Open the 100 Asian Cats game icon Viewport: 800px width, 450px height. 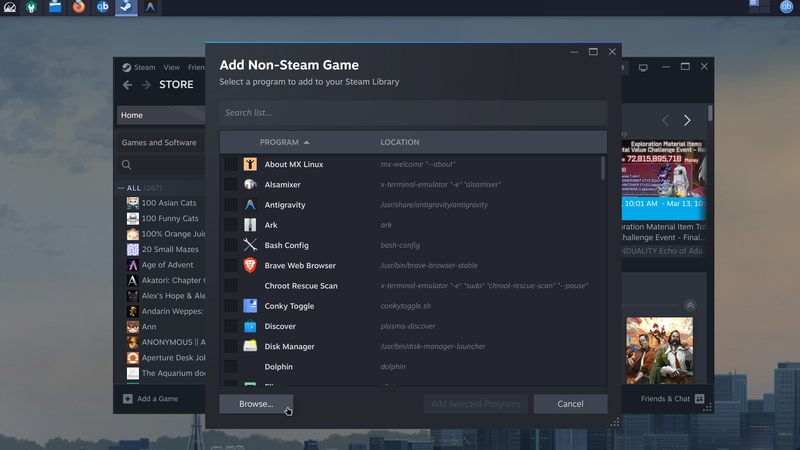click(x=133, y=203)
